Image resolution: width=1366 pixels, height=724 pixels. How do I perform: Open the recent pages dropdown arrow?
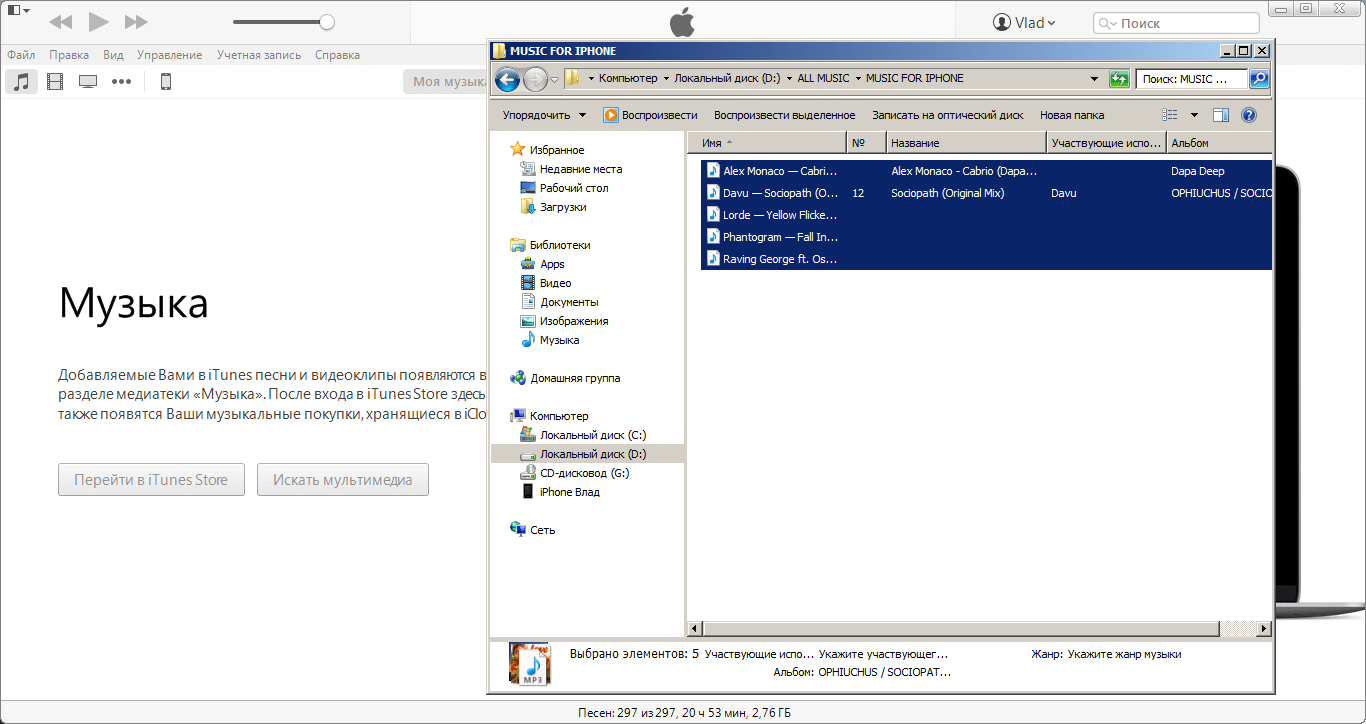click(x=554, y=80)
